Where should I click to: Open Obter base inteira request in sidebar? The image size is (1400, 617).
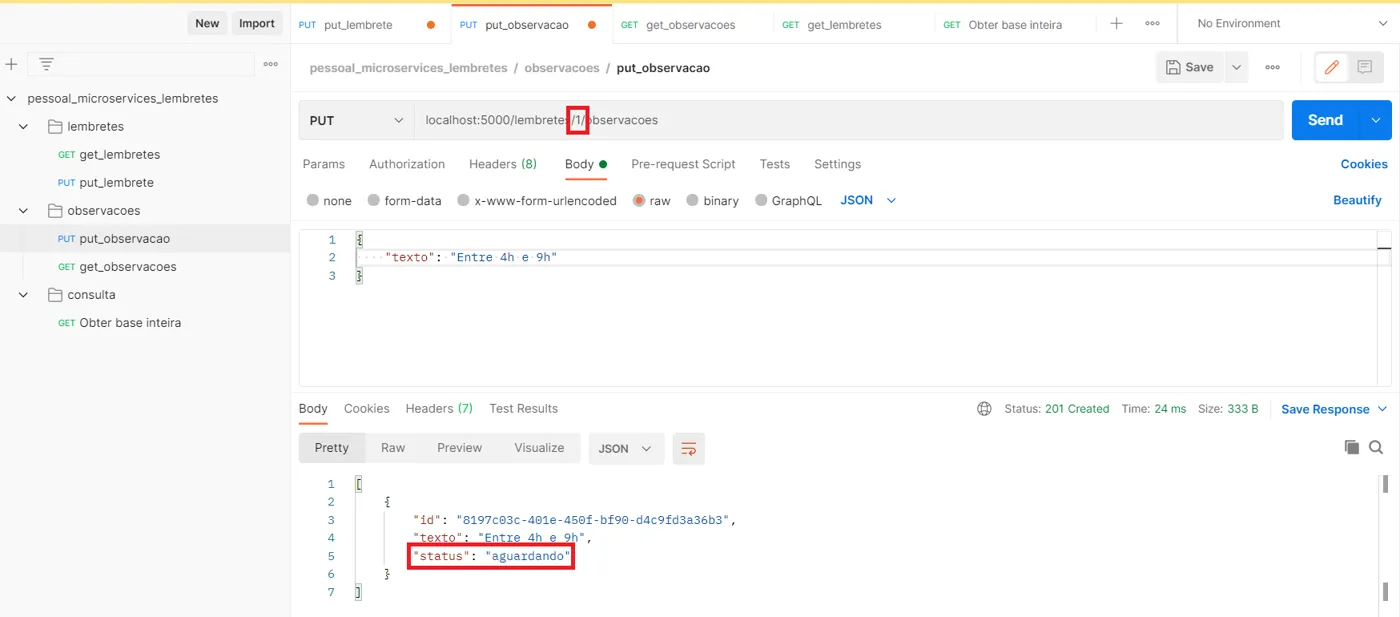tap(130, 323)
